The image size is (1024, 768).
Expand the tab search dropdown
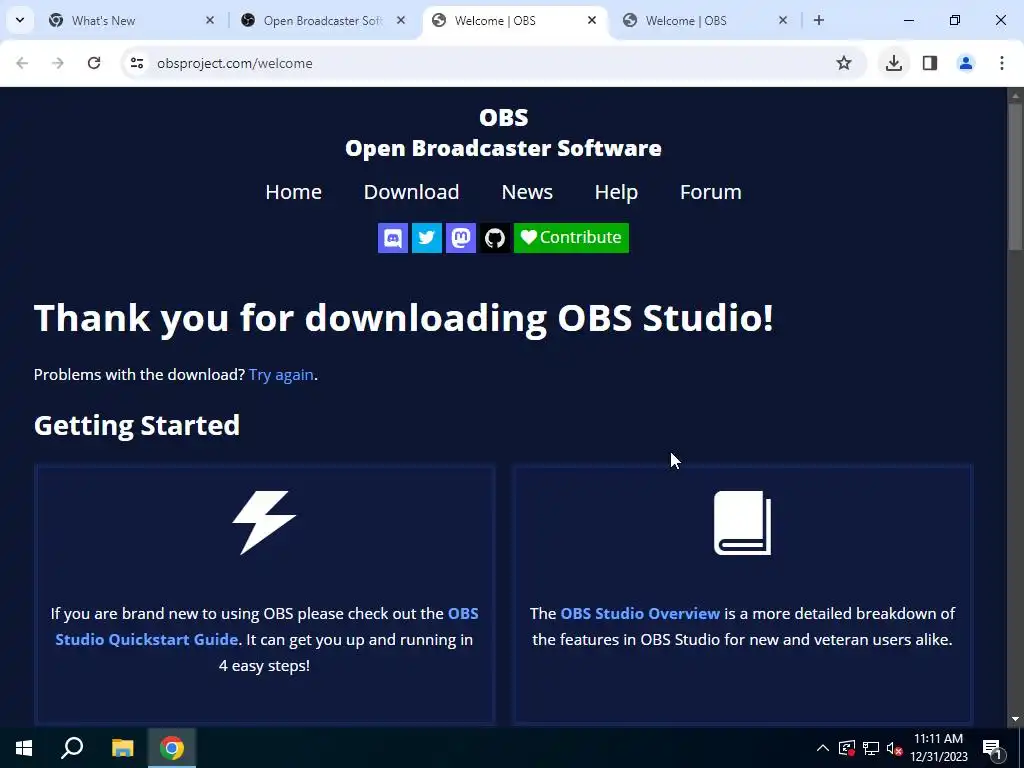coord(20,20)
